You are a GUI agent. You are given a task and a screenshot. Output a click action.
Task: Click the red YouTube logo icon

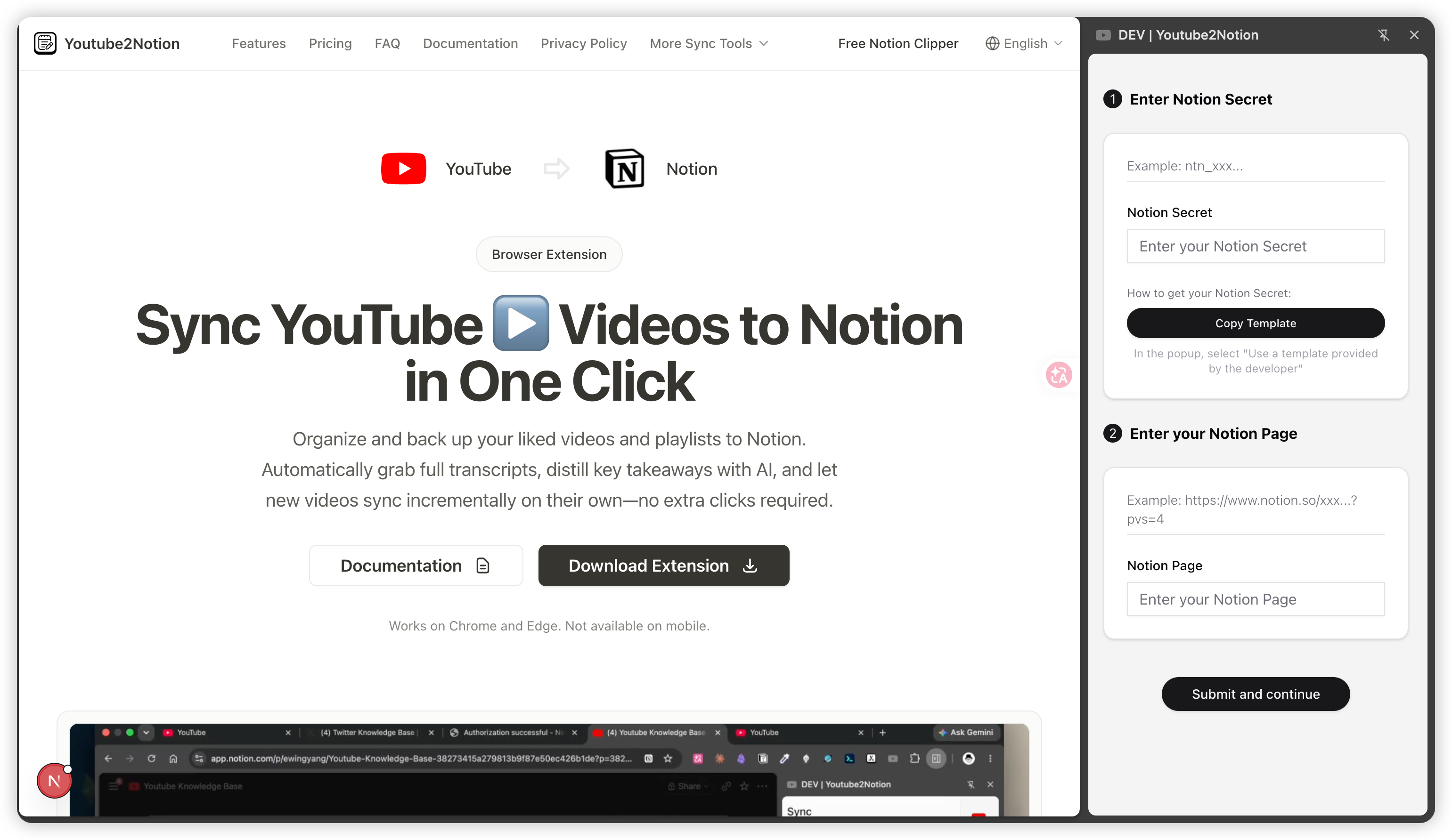click(403, 168)
